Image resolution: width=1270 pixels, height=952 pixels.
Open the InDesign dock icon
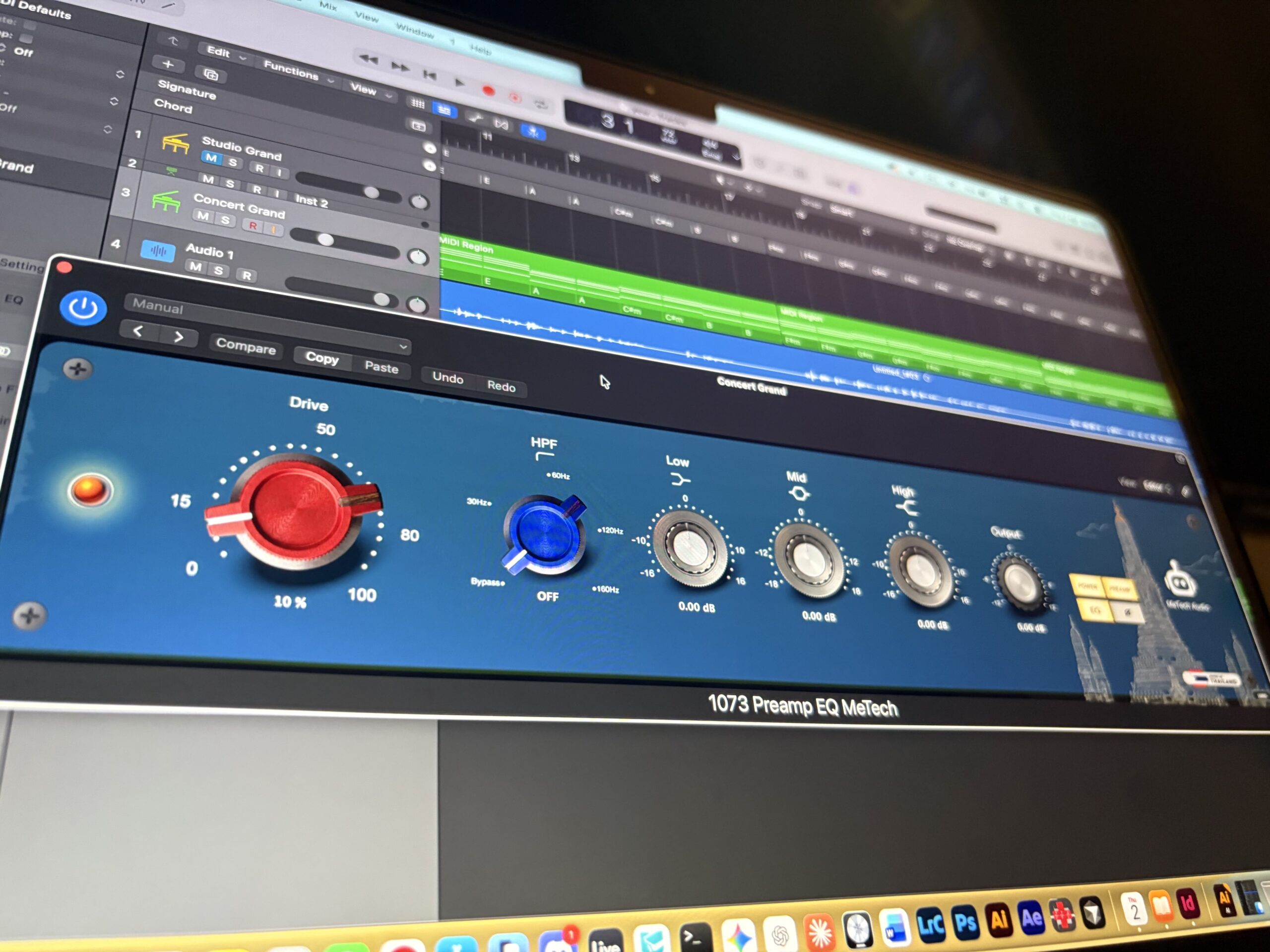[x=1188, y=905]
